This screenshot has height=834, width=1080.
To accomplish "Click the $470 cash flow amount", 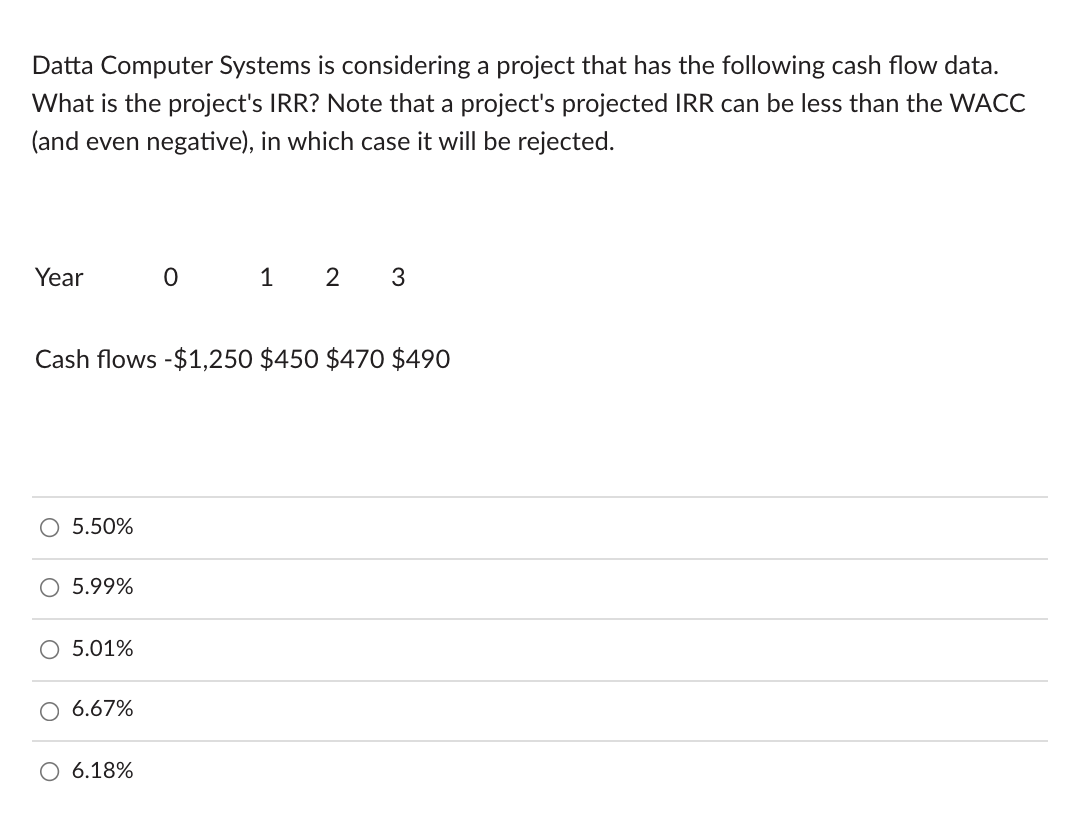I will [355, 359].
